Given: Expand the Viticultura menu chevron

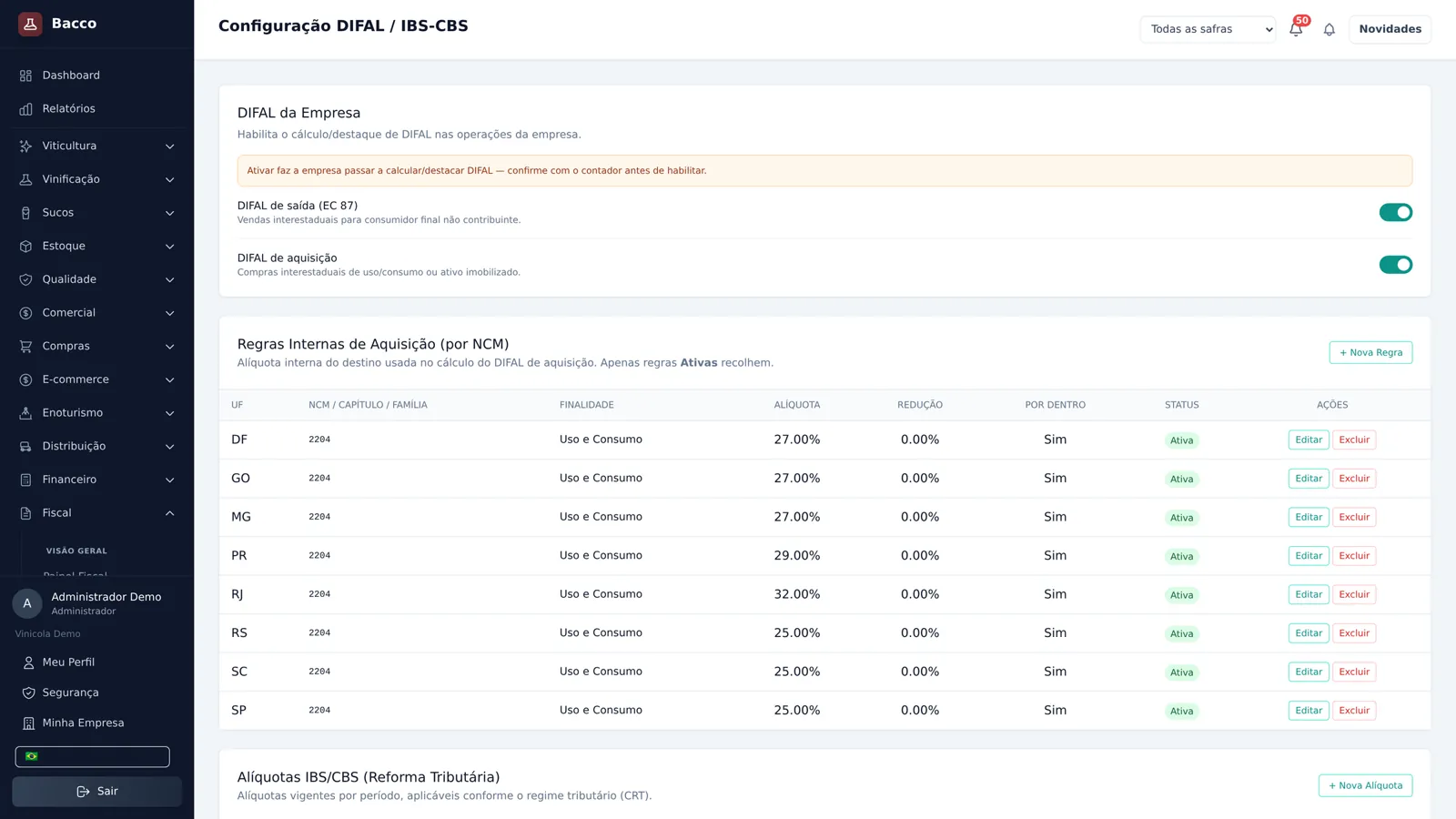Looking at the screenshot, I should (169, 147).
